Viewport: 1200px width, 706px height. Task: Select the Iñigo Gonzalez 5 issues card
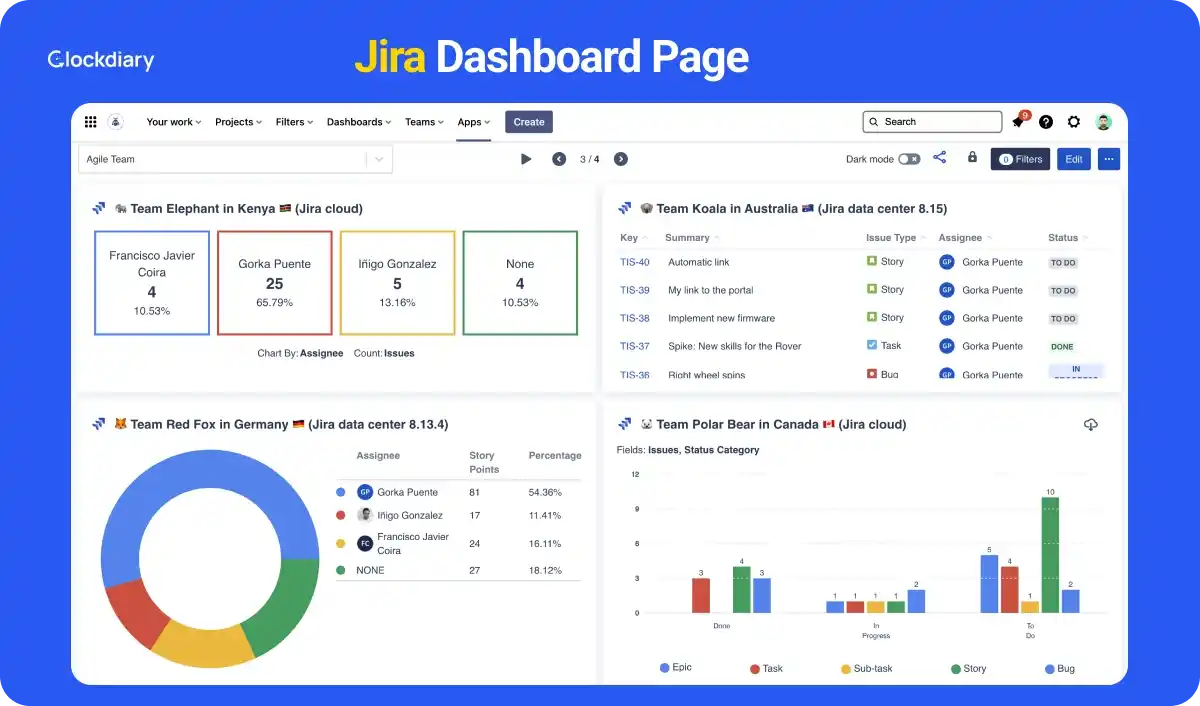point(397,283)
